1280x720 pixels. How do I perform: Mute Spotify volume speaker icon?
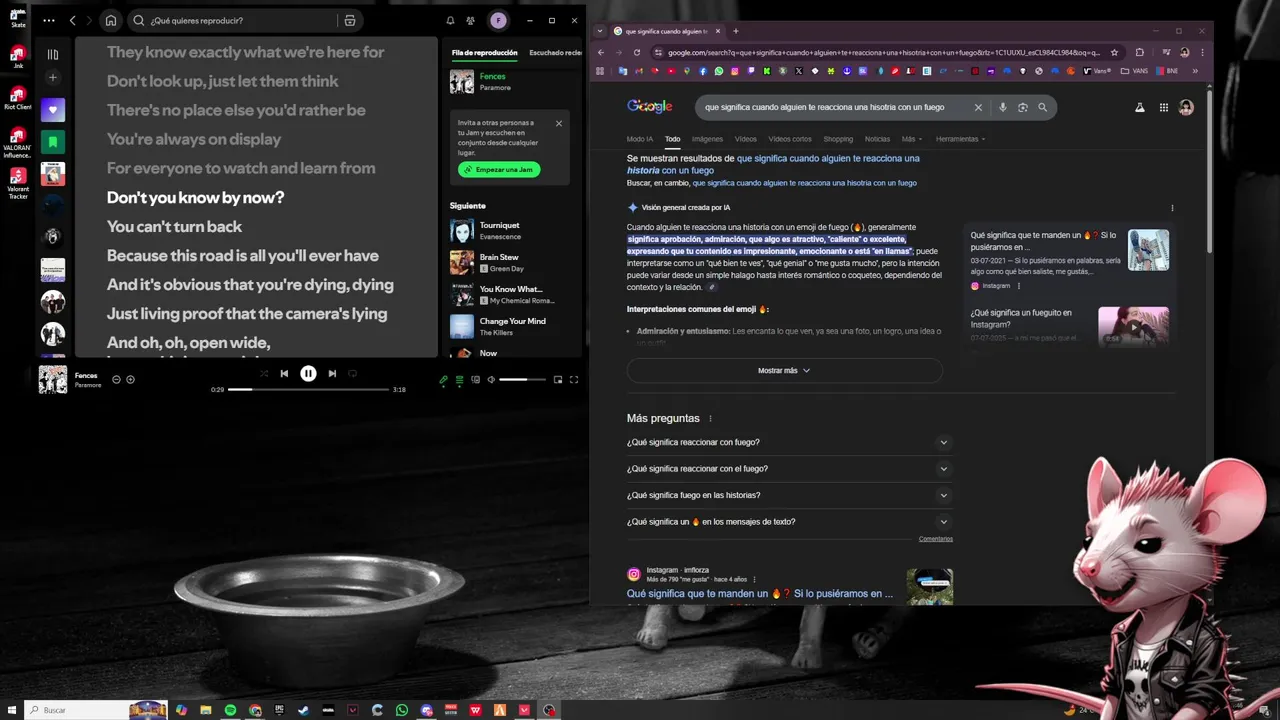point(491,380)
